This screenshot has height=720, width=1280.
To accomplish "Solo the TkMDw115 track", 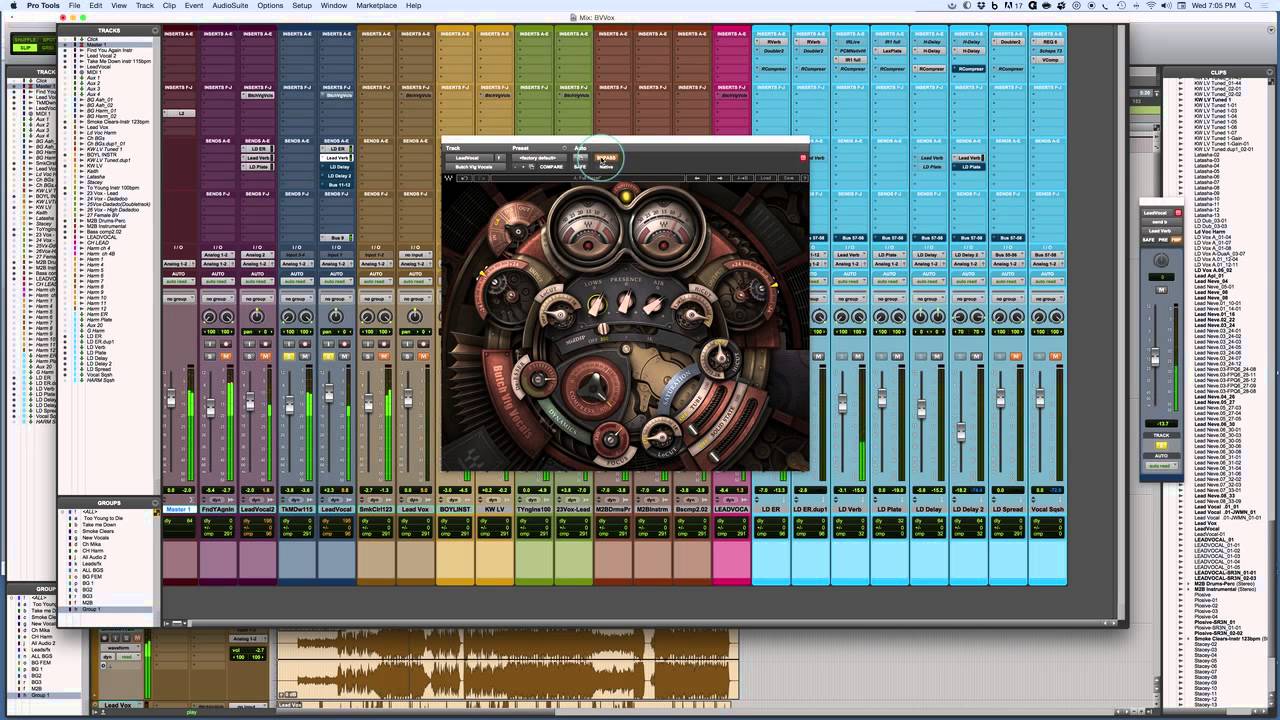I will coord(289,356).
